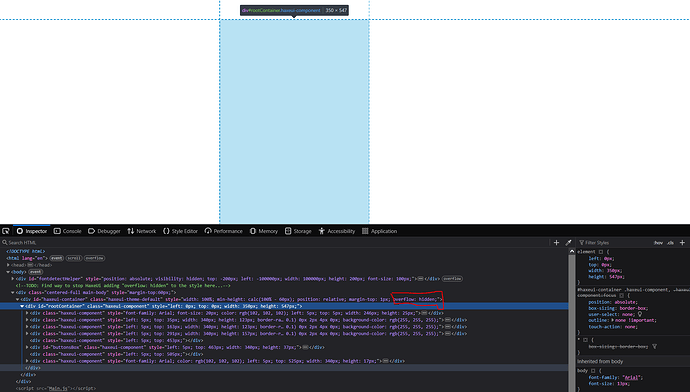Open the Performance panel
Viewport: 690px width, 392px height.
[223, 231]
